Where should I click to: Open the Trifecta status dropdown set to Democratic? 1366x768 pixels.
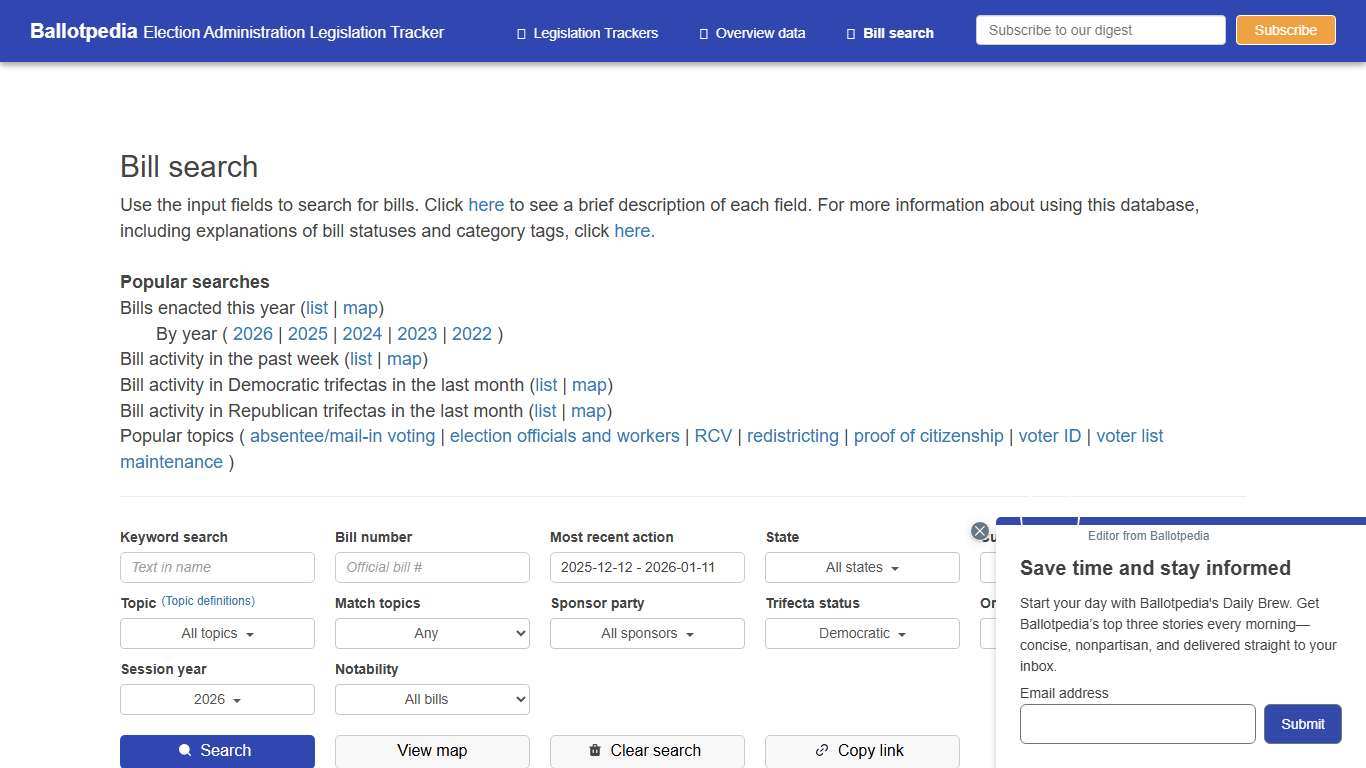coord(861,633)
